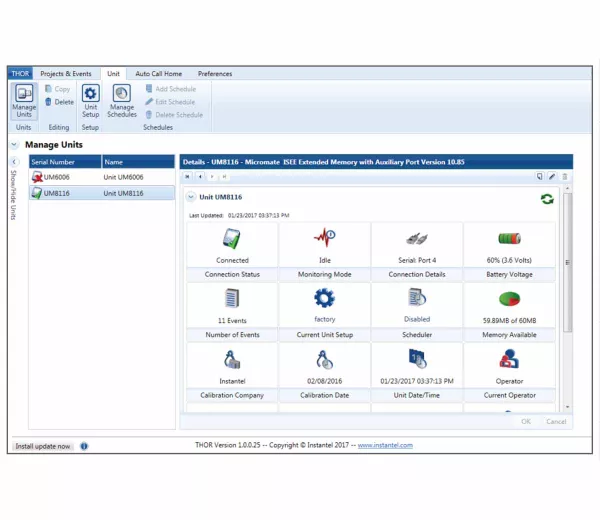The height and width of the screenshot is (520, 600).
Task: Click the Unit Date/Time calendar icon
Action: (x=417, y=359)
